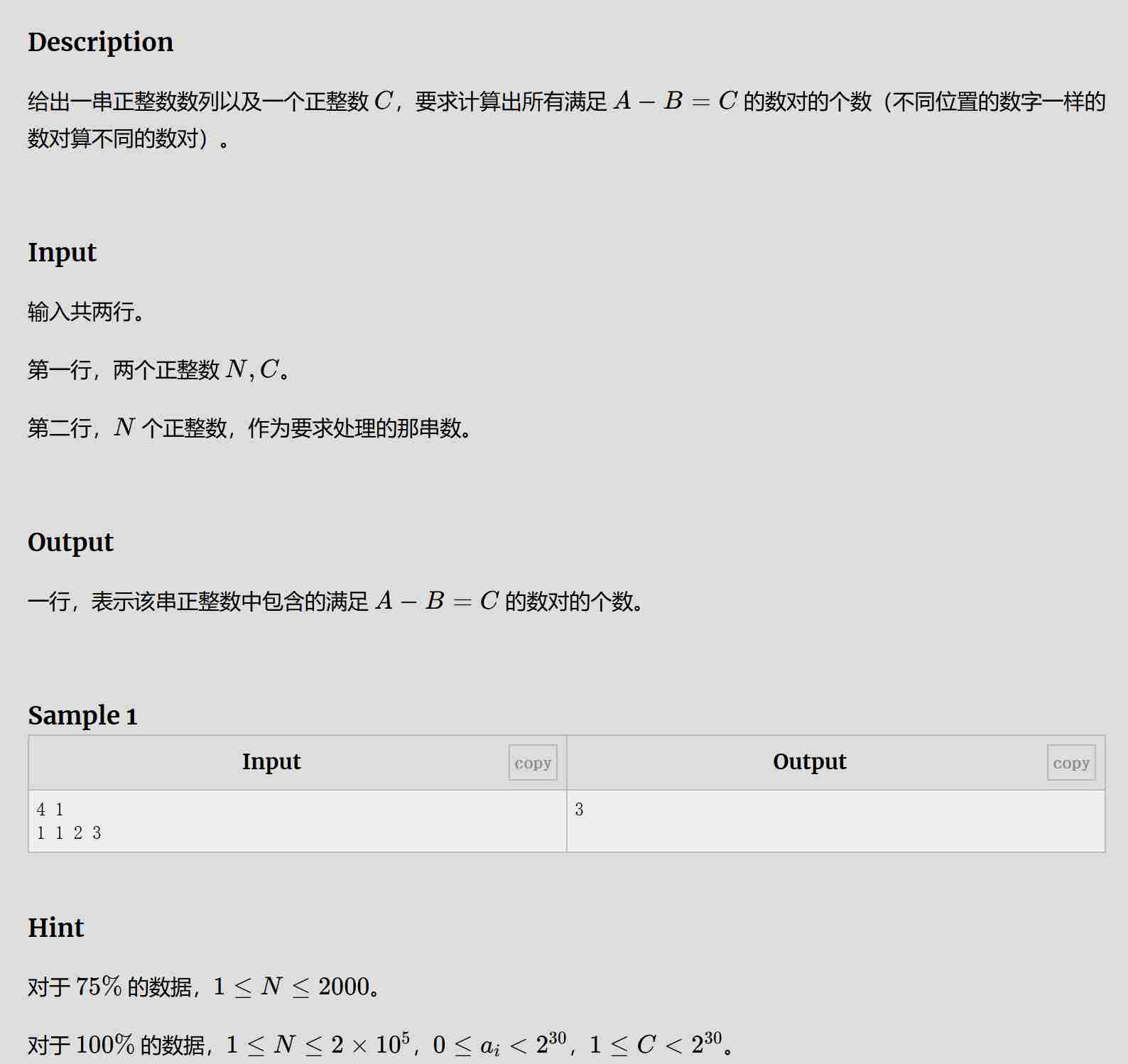
Task: Click the 'Input' table column header
Action: pyautogui.click(x=271, y=761)
